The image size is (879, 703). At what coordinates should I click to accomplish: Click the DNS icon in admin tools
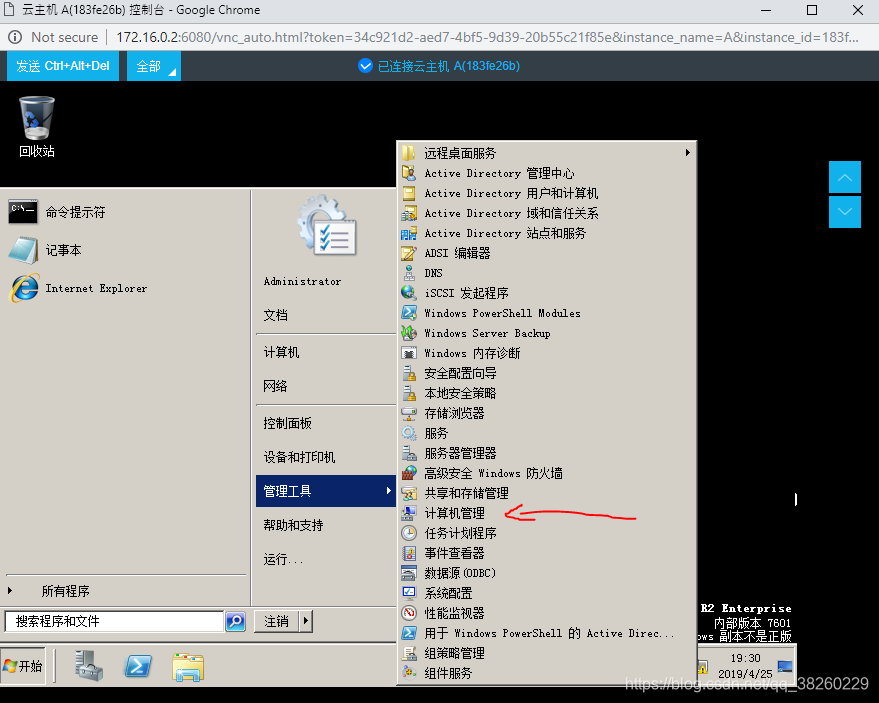(409, 273)
